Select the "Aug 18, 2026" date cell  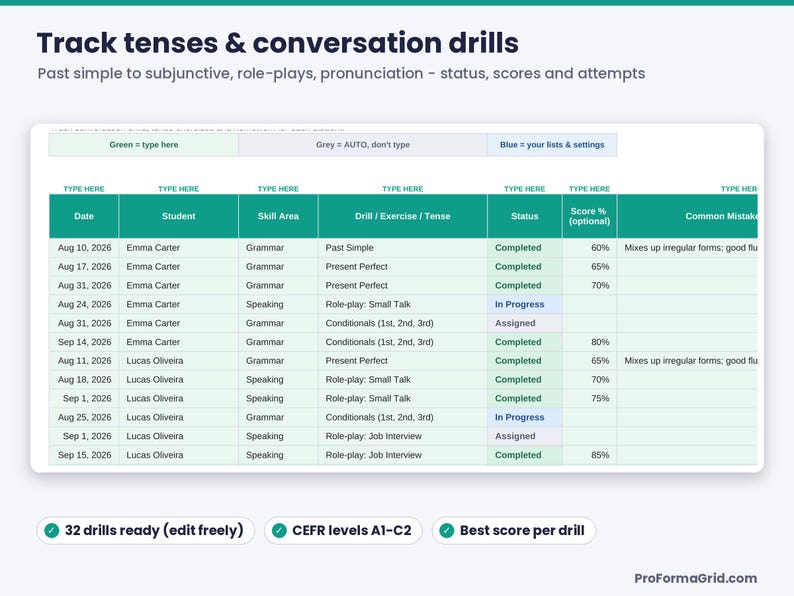point(84,379)
